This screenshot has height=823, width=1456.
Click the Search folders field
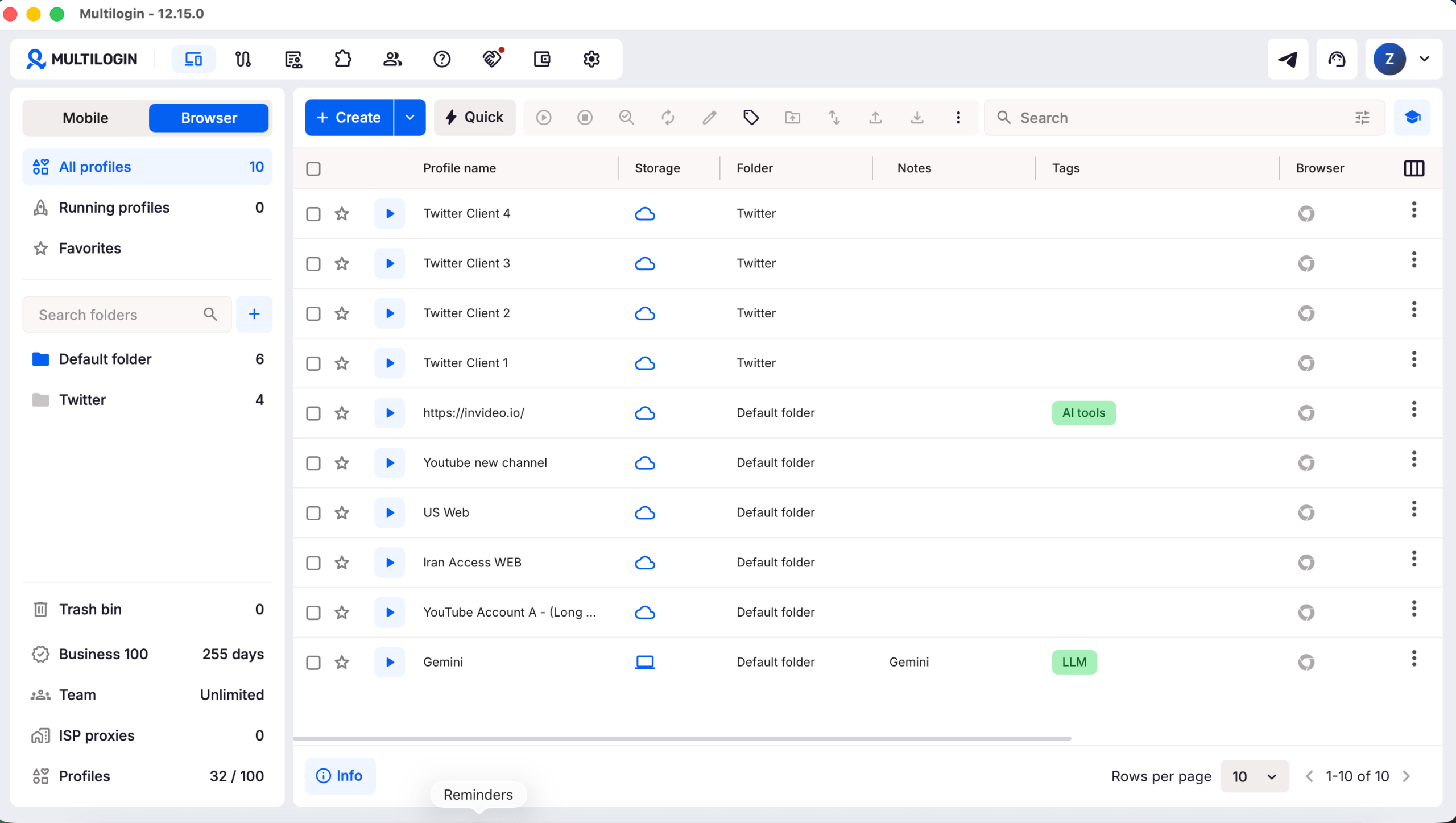[127, 315]
